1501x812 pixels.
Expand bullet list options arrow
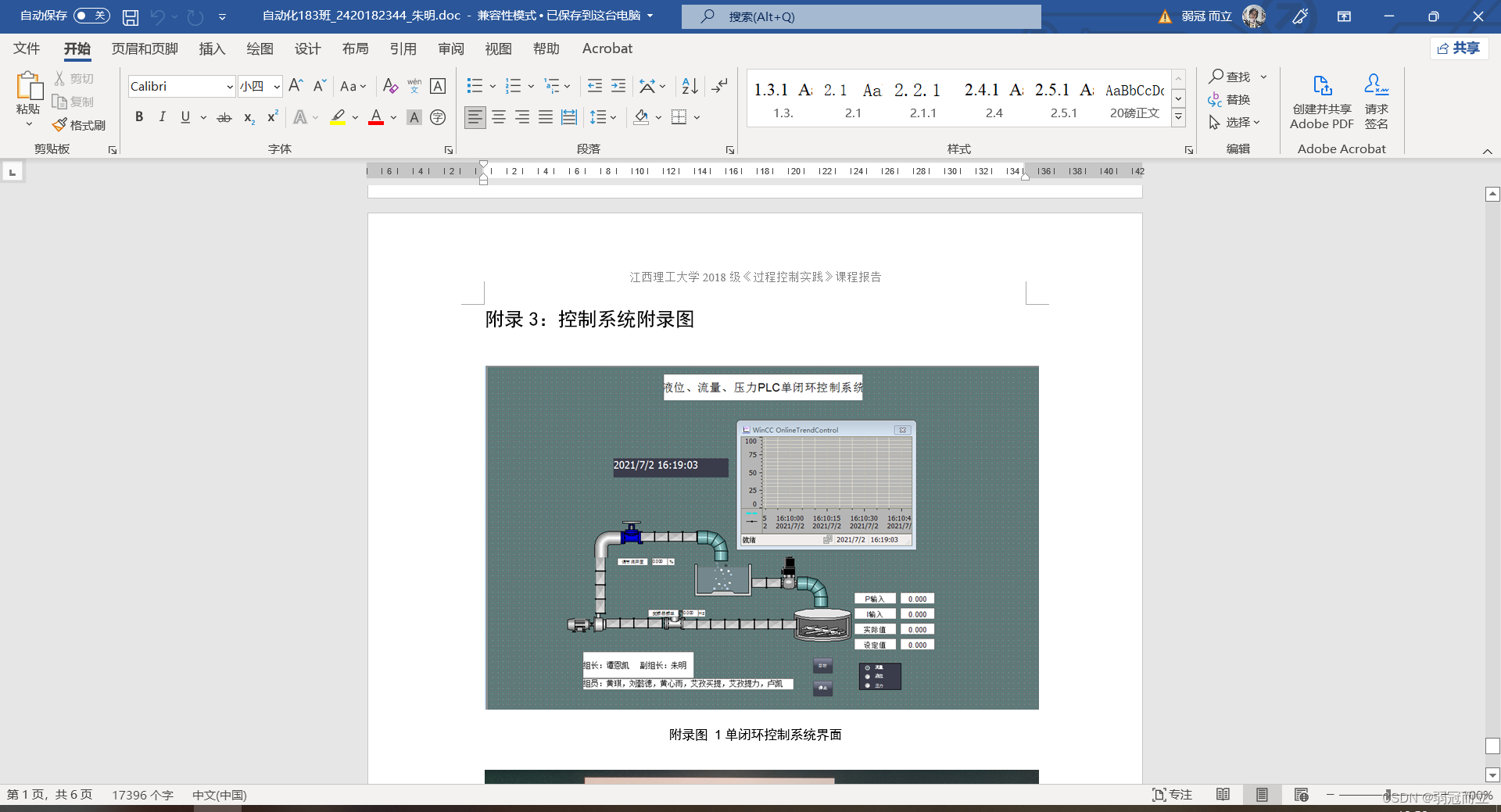[x=493, y=86]
